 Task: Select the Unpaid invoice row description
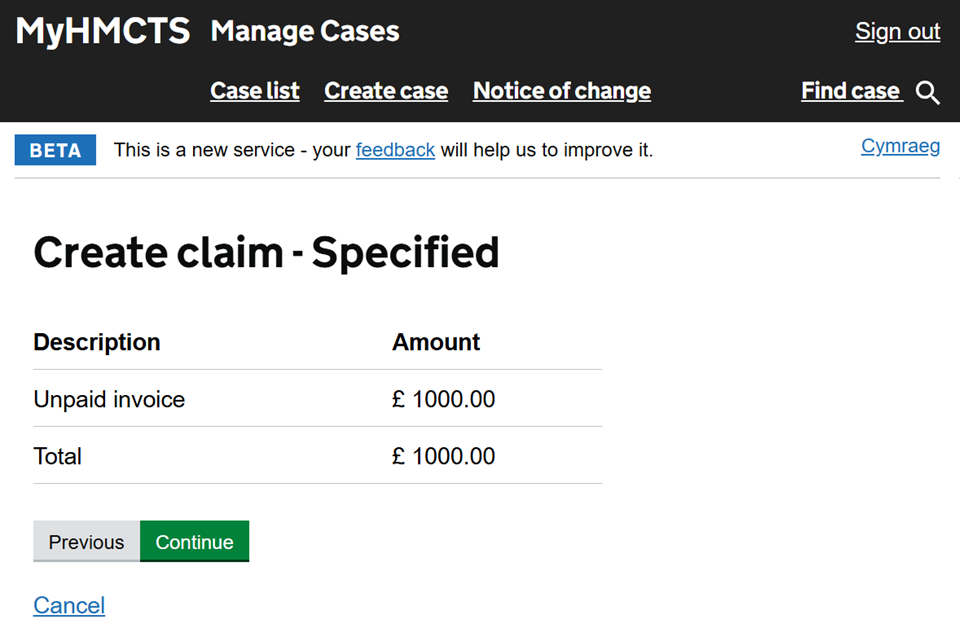(x=109, y=399)
